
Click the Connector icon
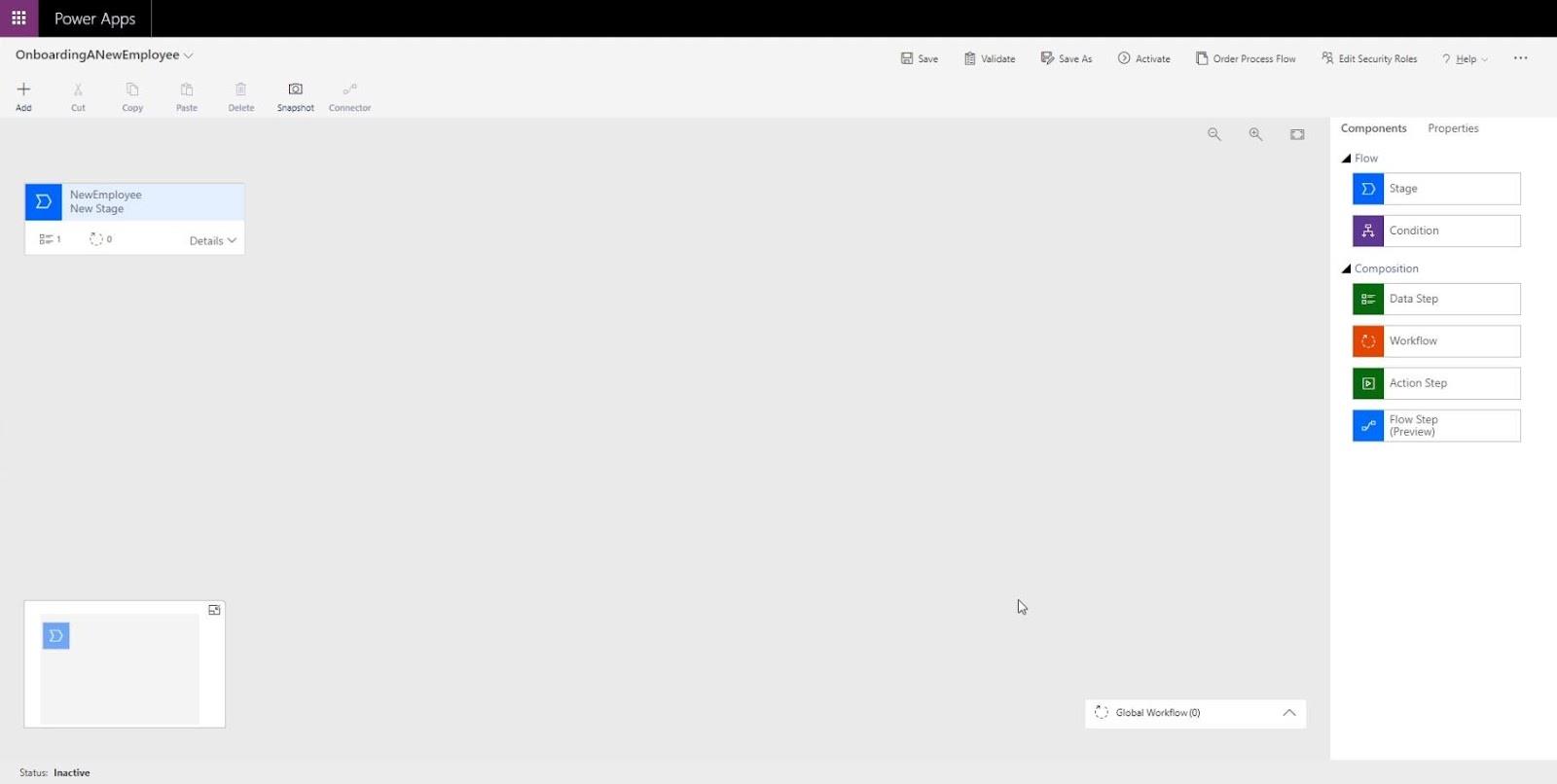tap(349, 89)
